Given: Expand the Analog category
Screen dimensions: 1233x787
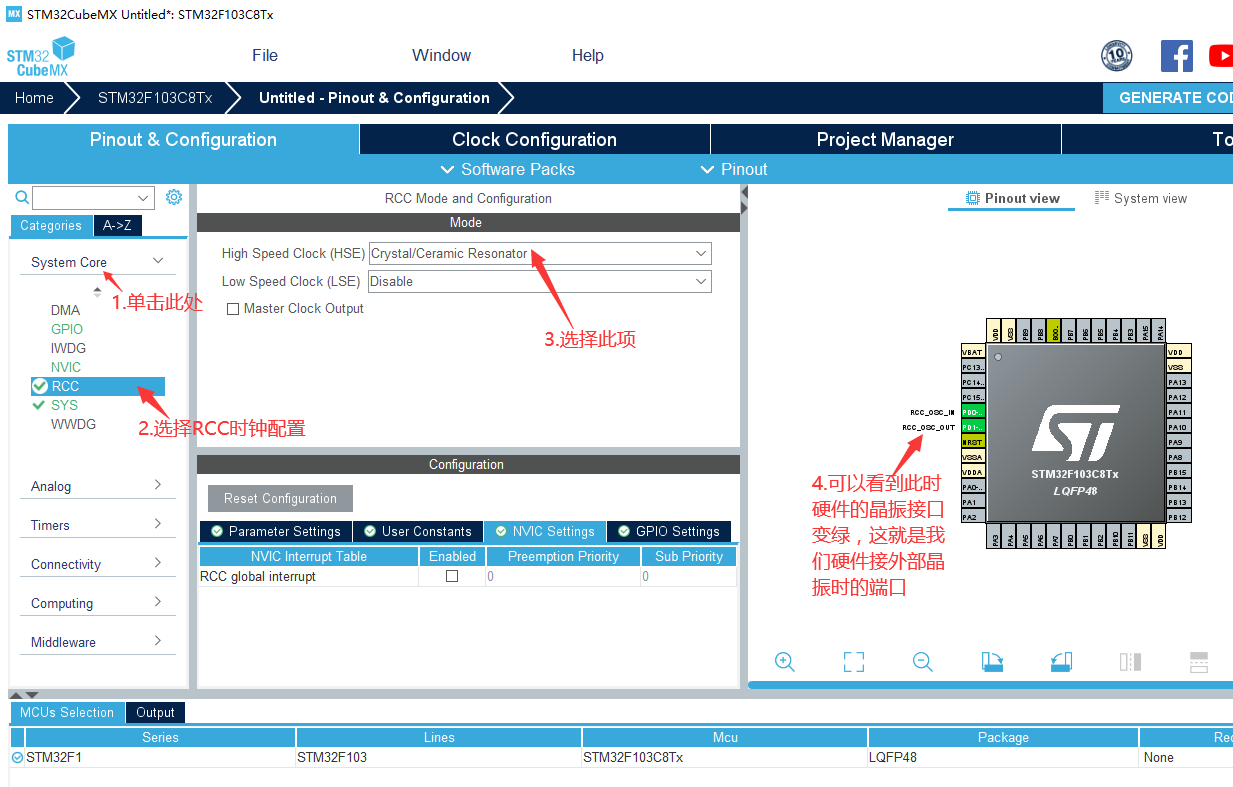Looking at the screenshot, I should pyautogui.click(x=97, y=486).
